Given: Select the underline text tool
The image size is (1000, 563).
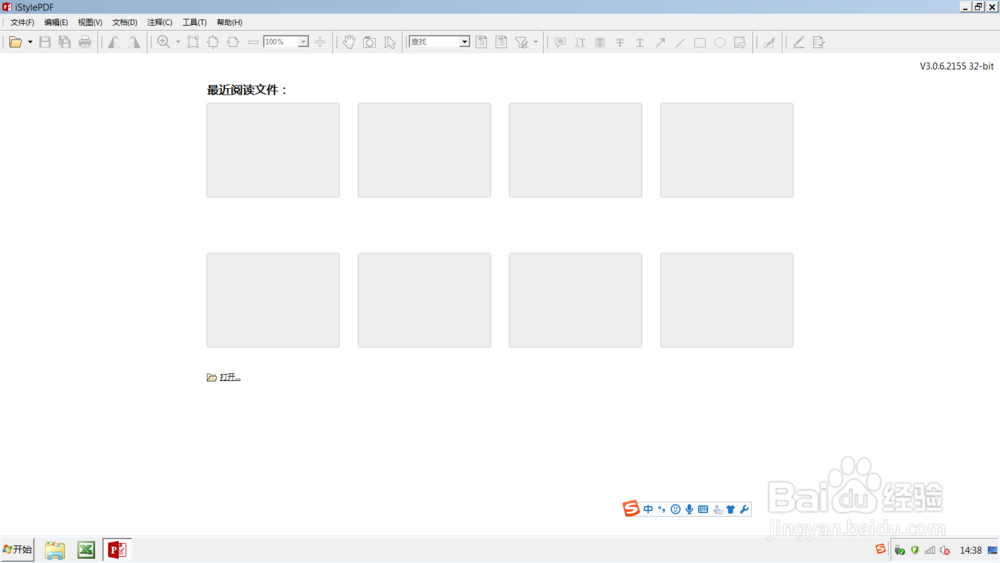Looking at the screenshot, I should tap(640, 42).
